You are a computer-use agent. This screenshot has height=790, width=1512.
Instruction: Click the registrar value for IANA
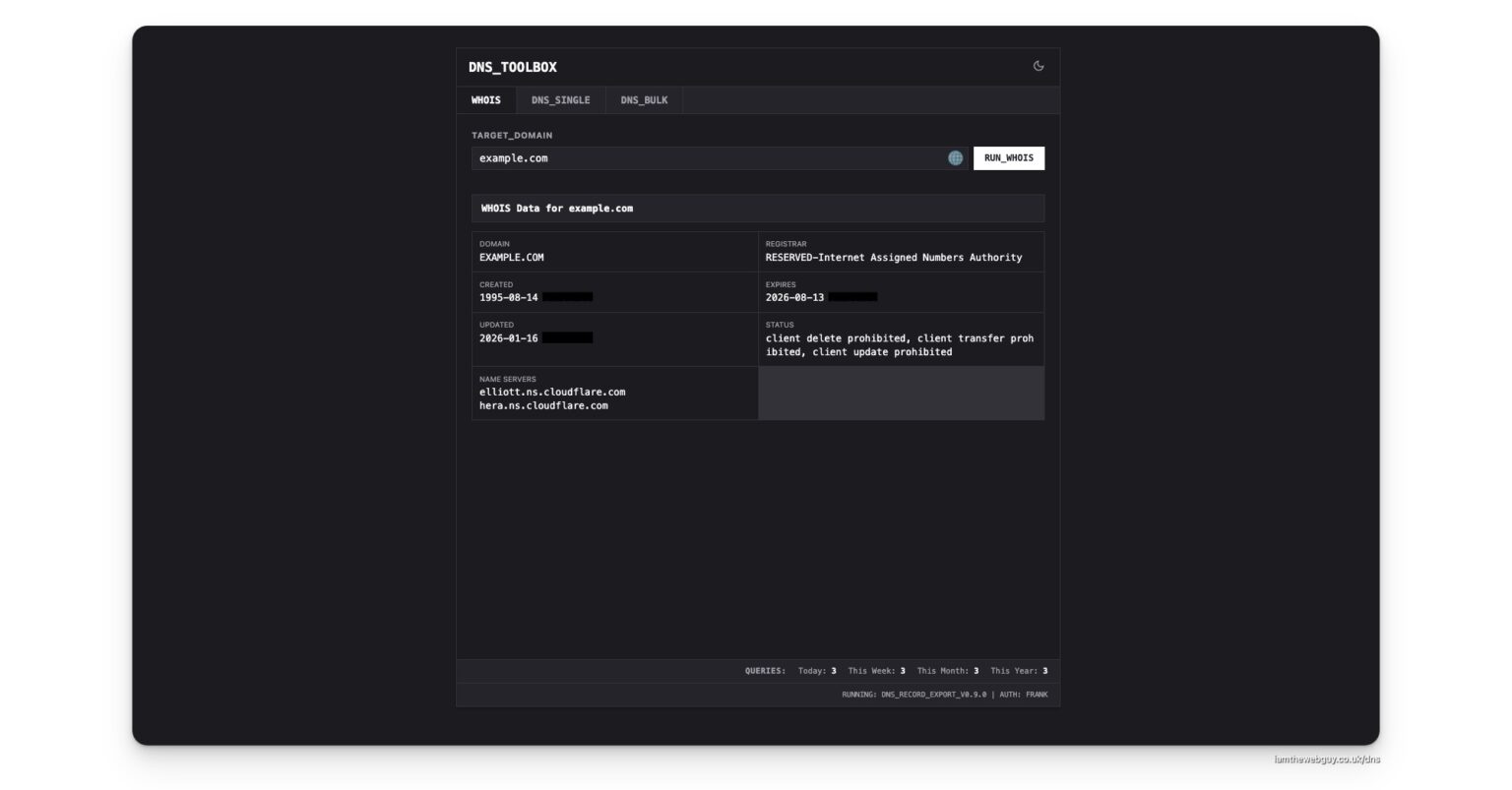(894, 258)
